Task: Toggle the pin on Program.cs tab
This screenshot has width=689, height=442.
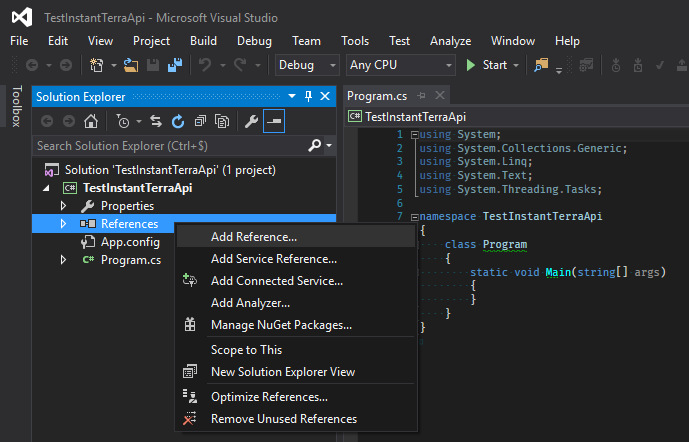Action: pyautogui.click(x=422, y=95)
